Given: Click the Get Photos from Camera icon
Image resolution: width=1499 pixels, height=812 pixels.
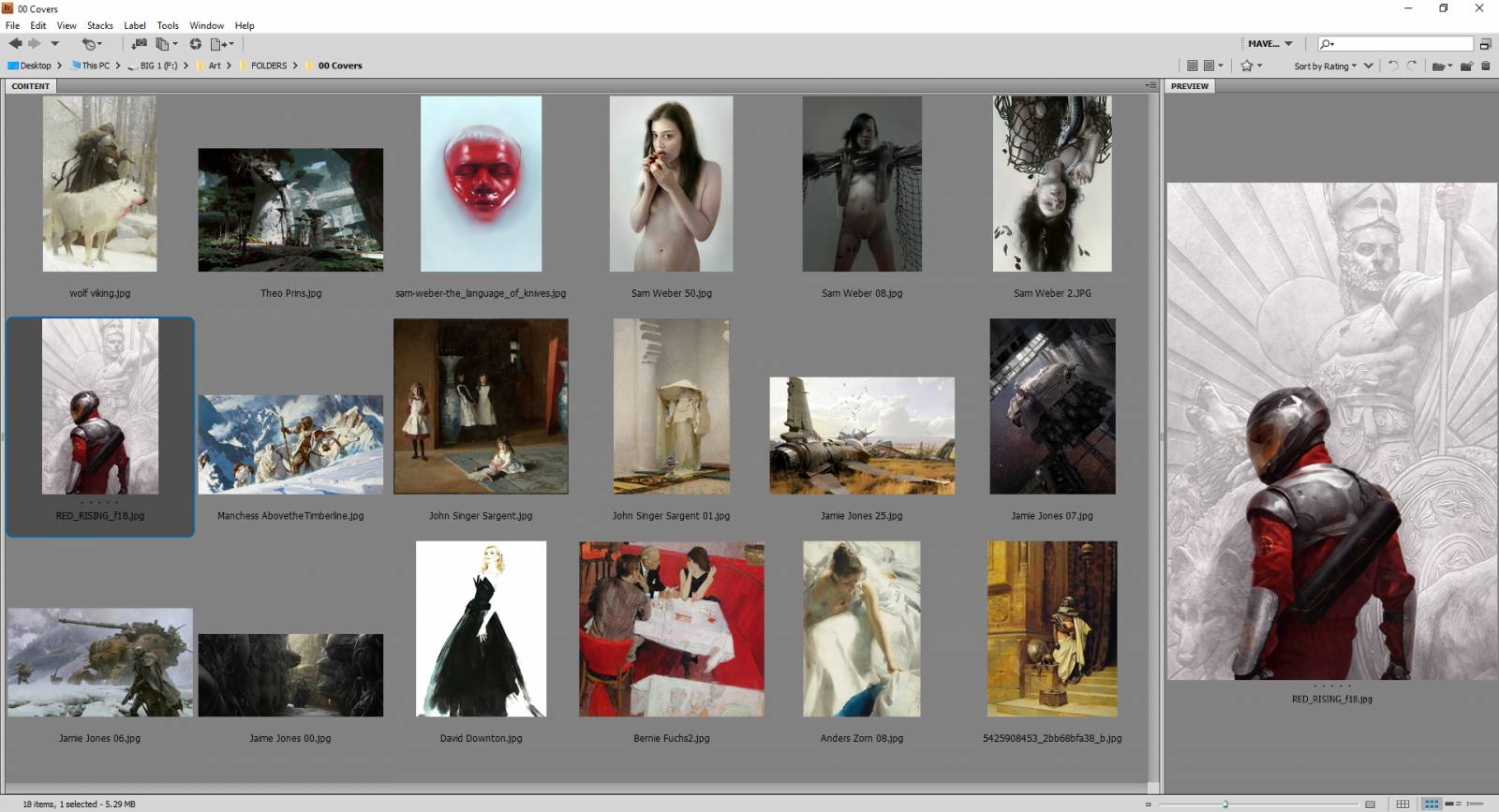Looking at the screenshot, I should (x=139, y=44).
